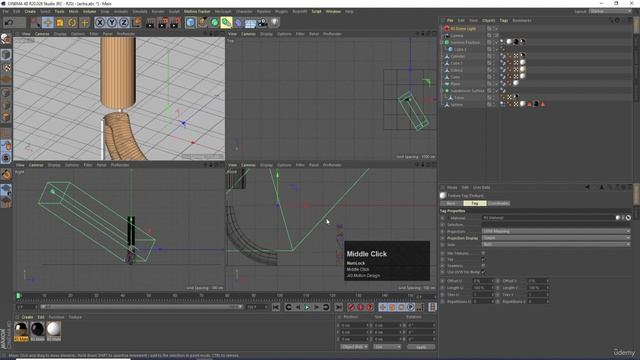Select the Cylinder object in Object Manager
Image resolution: width=640 pixels, height=360 pixels.
[x=457, y=56]
